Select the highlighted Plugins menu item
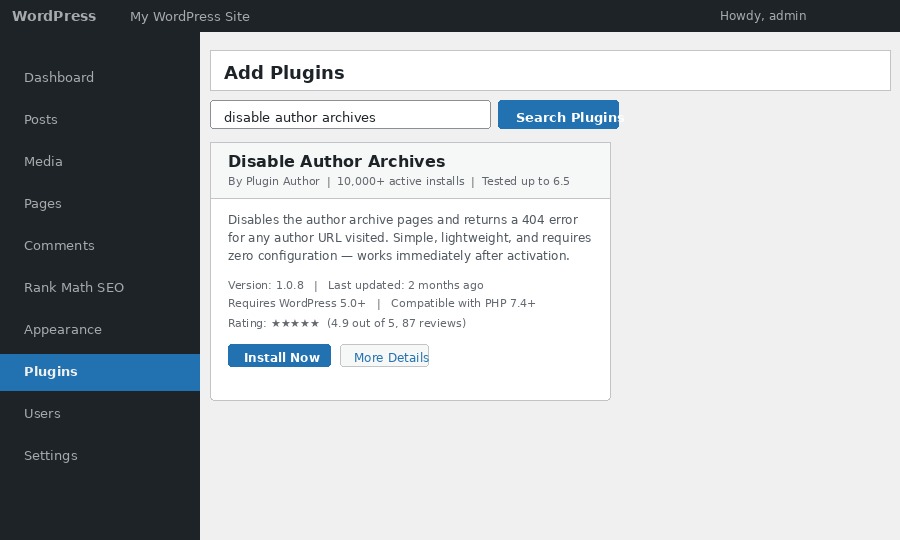 51,371
